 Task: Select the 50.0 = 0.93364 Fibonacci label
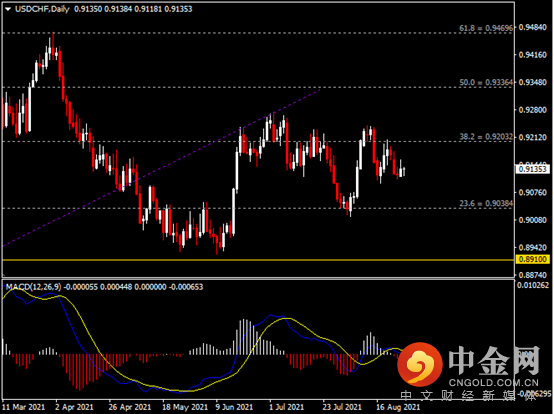point(486,82)
